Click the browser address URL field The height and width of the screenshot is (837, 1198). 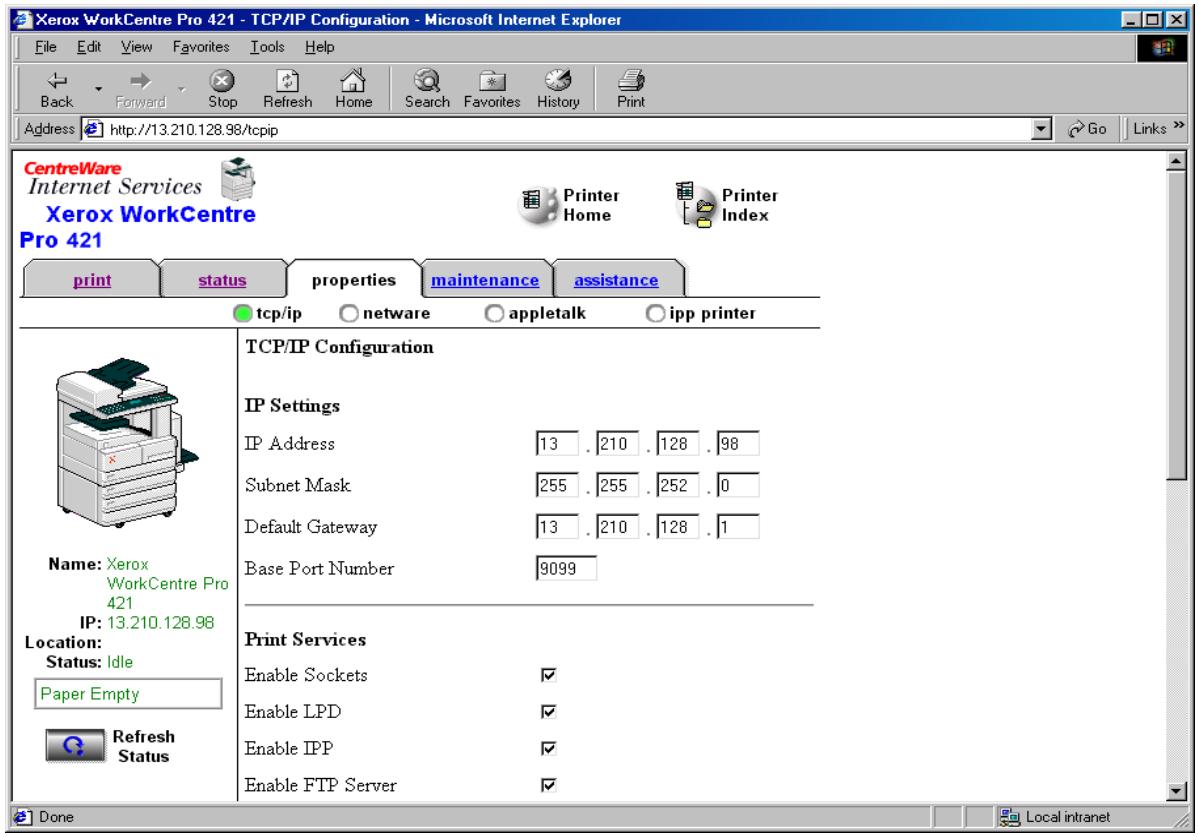click(x=568, y=129)
